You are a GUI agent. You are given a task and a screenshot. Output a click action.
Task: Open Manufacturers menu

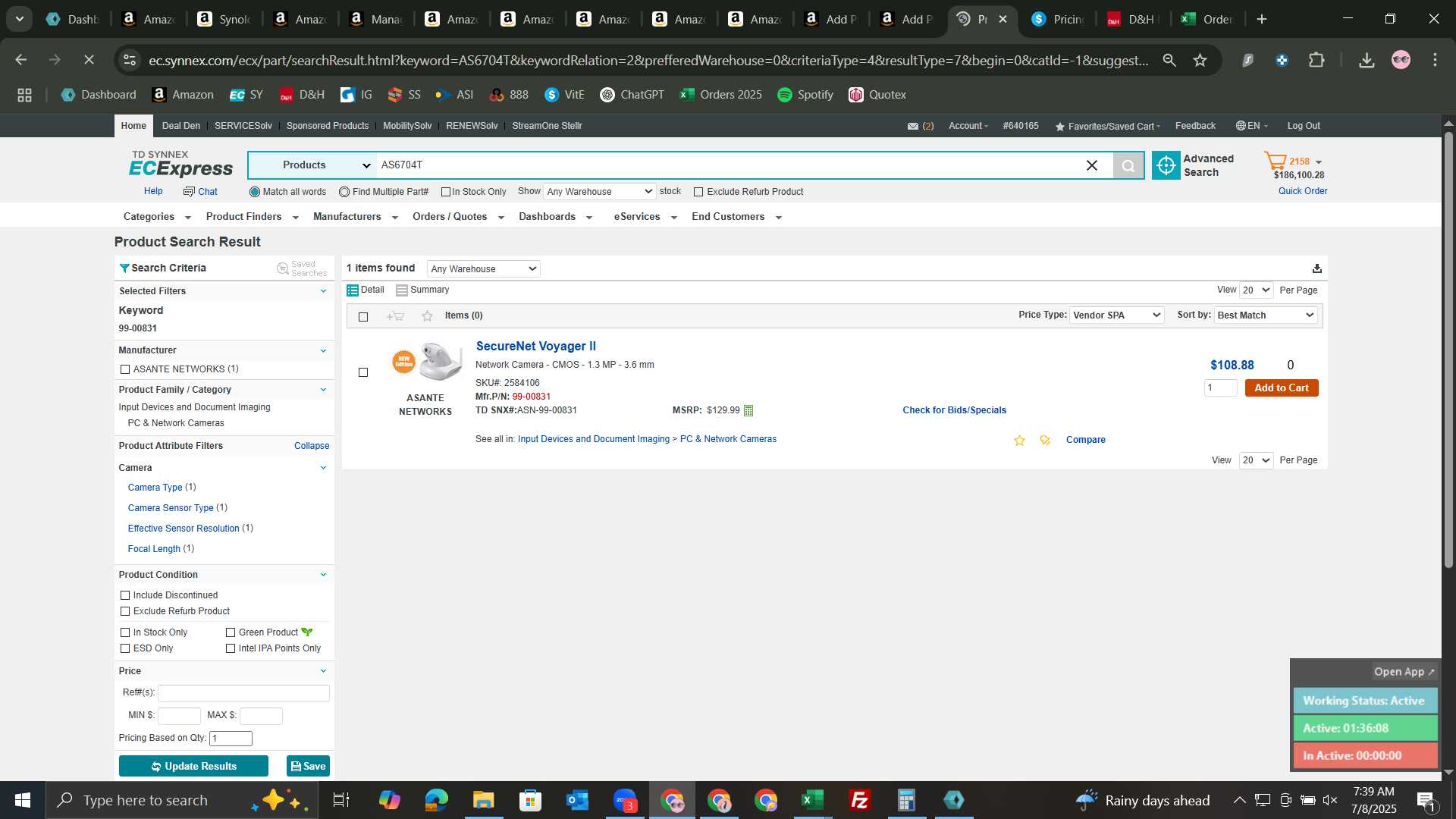tap(355, 217)
